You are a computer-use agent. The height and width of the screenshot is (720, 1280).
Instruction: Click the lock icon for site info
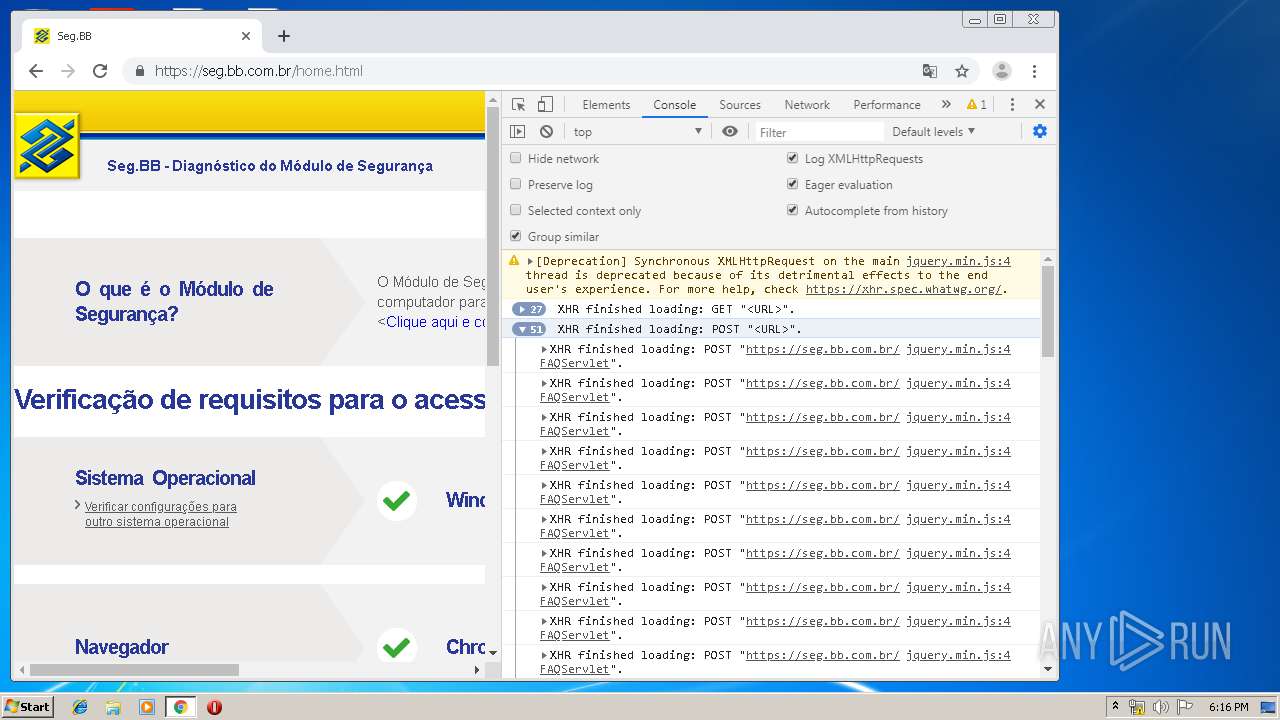(140, 71)
